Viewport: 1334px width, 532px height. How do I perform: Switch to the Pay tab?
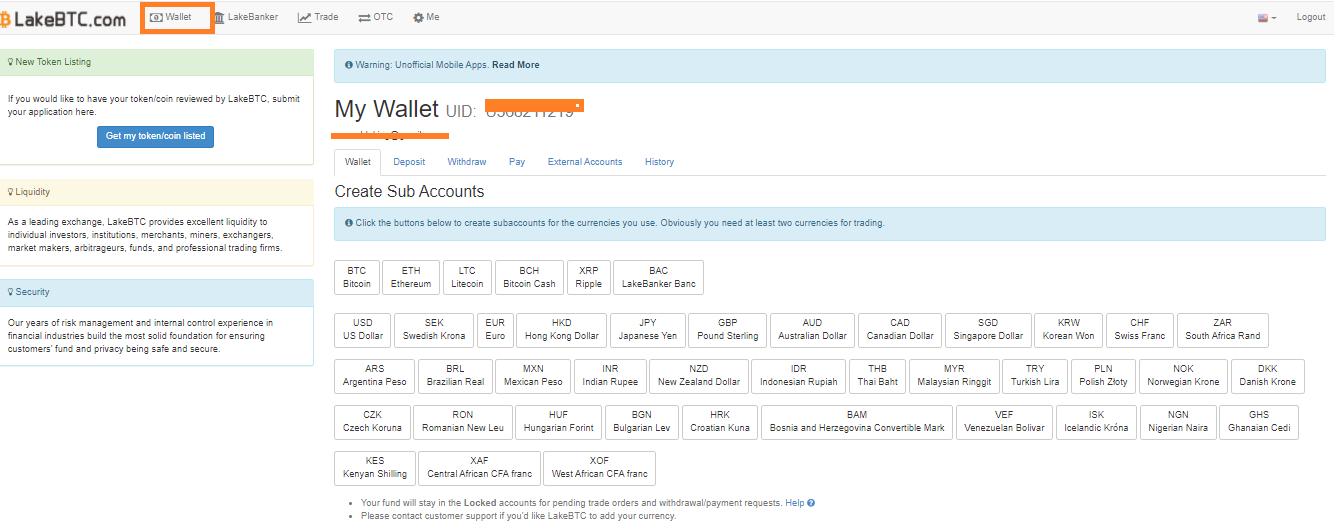pyautogui.click(x=517, y=162)
